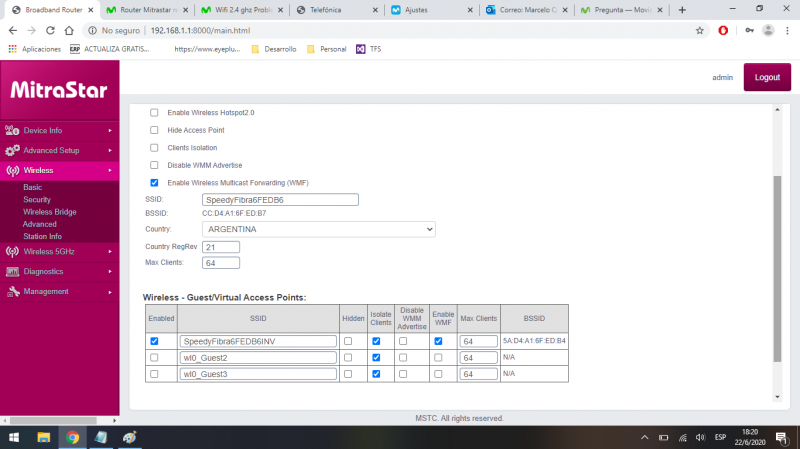Open the Chrome three-dot menu
Image resolution: width=800 pixels, height=449 pixels.
[787, 31]
